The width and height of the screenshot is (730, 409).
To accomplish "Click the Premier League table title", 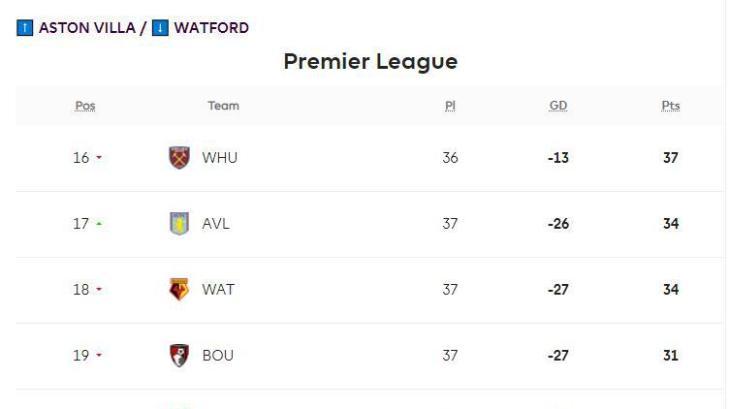I will pyautogui.click(x=371, y=62).
